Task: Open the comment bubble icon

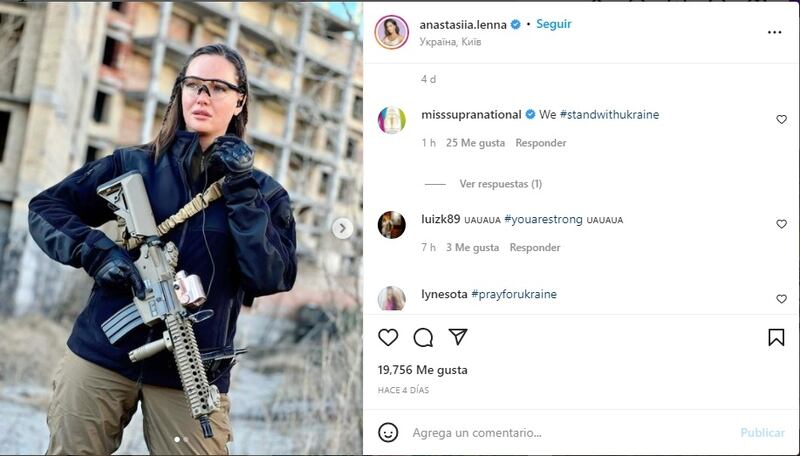Action: [423, 337]
